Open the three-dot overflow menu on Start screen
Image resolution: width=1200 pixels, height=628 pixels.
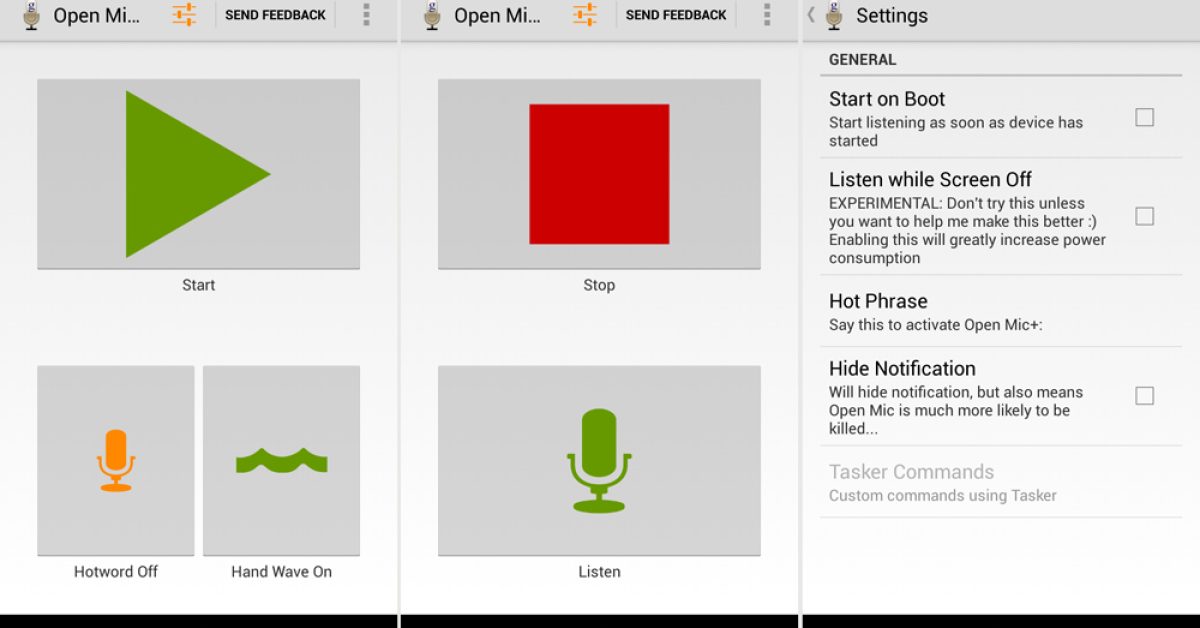(x=366, y=15)
